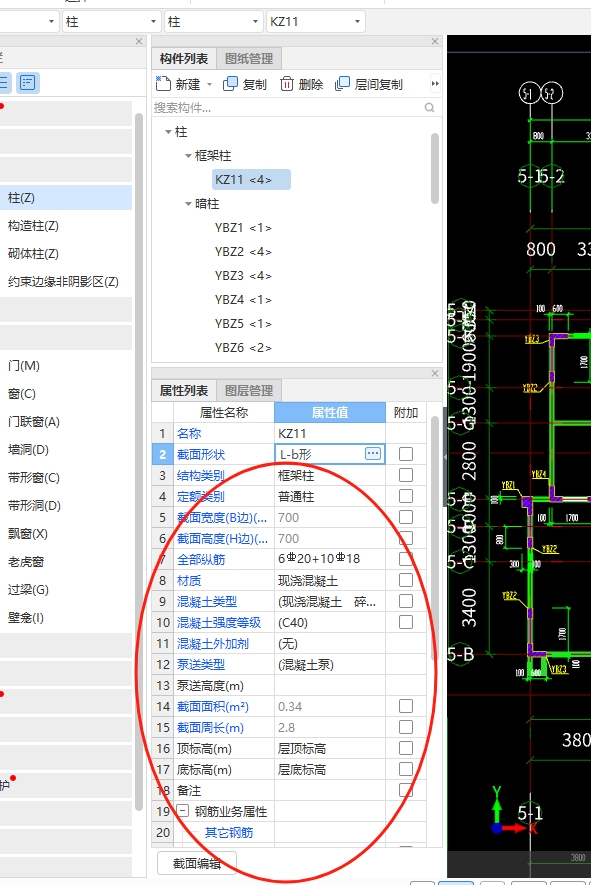Close the component list panel
This screenshot has width=591, height=885.
(435, 41)
